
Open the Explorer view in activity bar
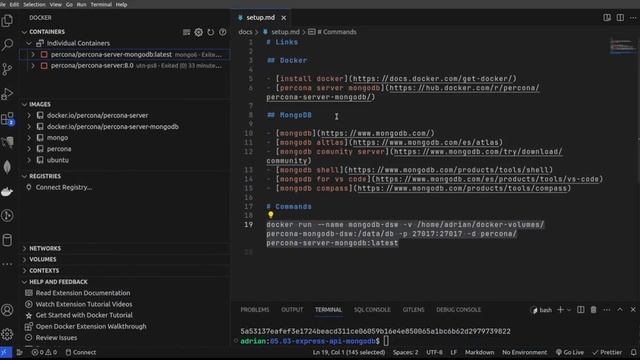7,20
